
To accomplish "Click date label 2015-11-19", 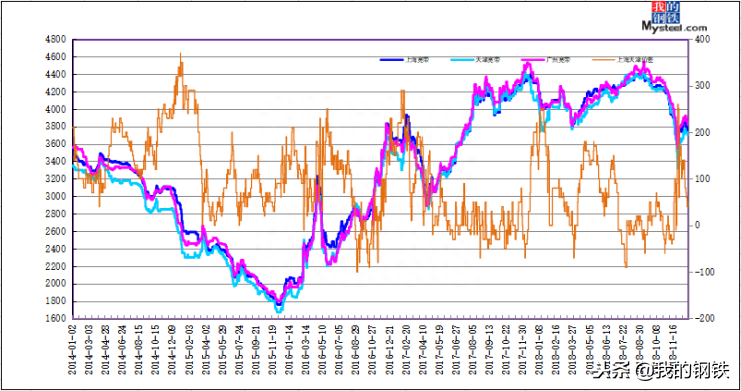I will click(x=273, y=349).
